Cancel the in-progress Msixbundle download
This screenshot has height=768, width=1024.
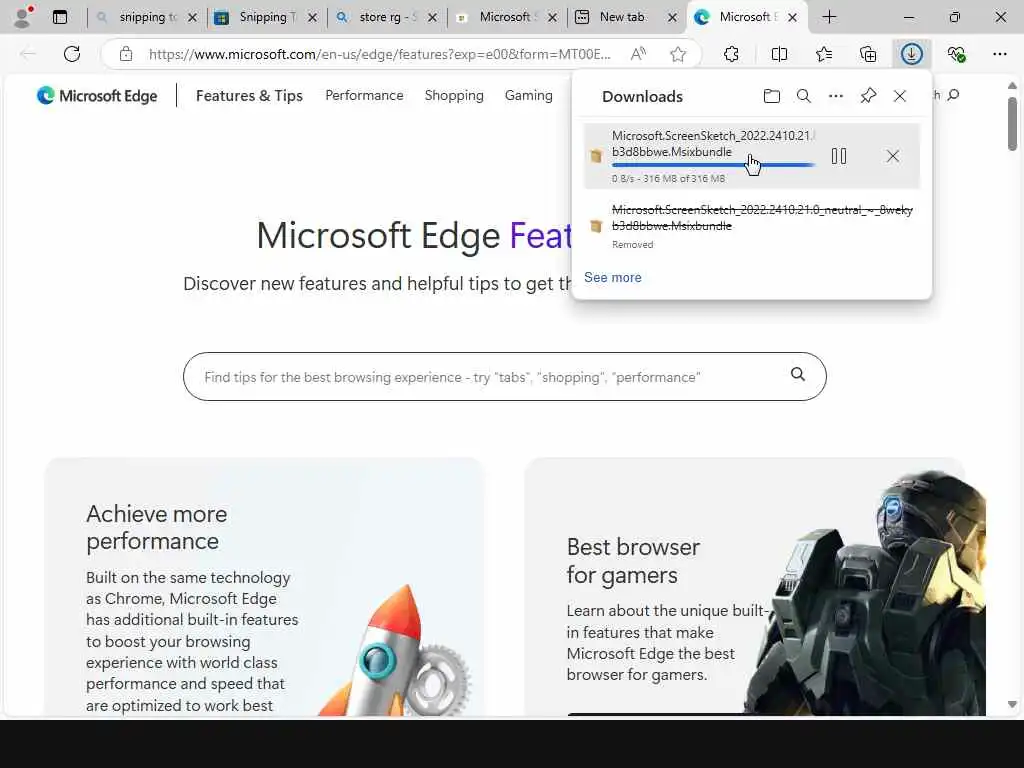(893, 156)
